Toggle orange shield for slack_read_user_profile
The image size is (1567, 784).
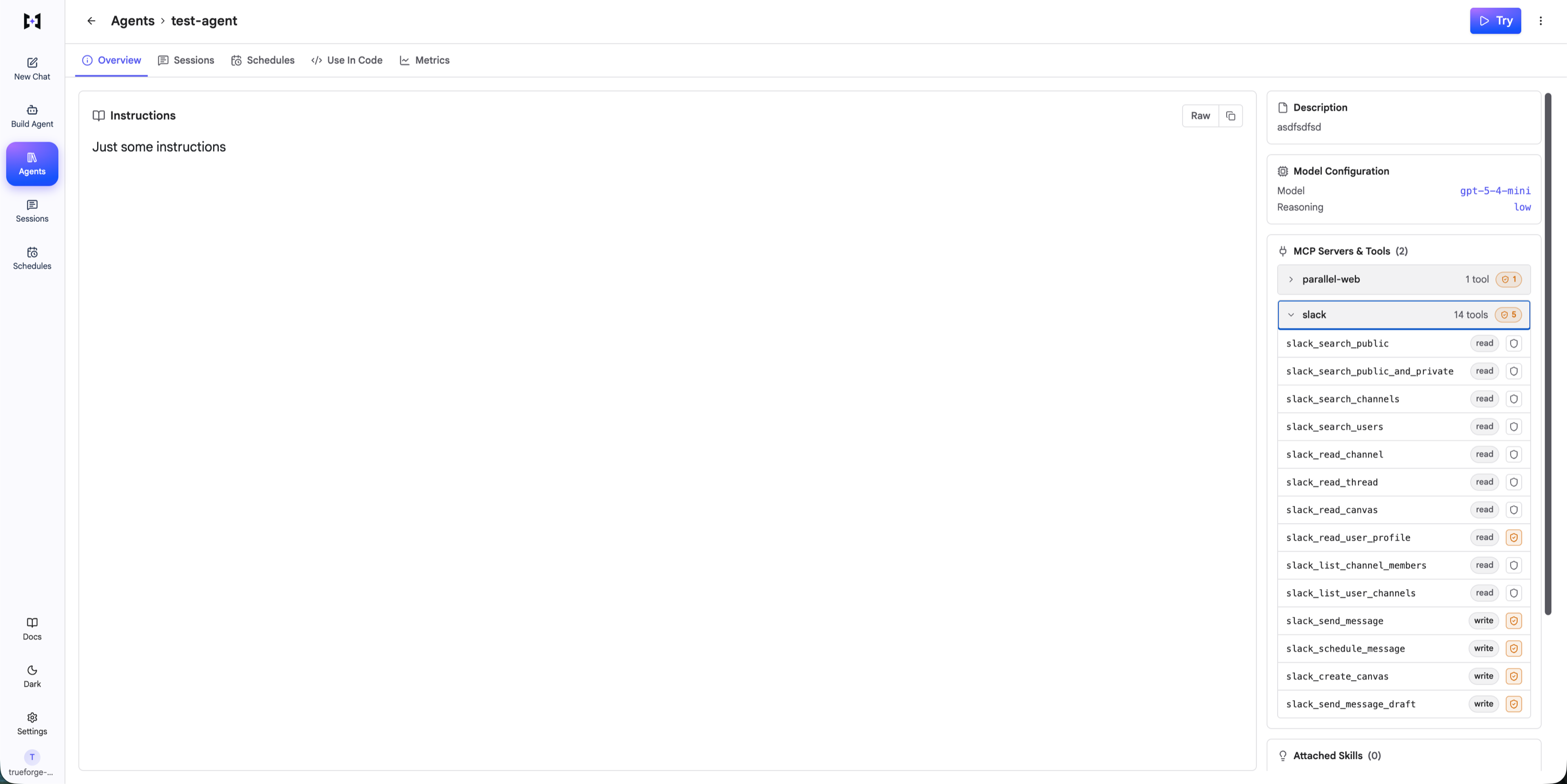click(x=1513, y=538)
